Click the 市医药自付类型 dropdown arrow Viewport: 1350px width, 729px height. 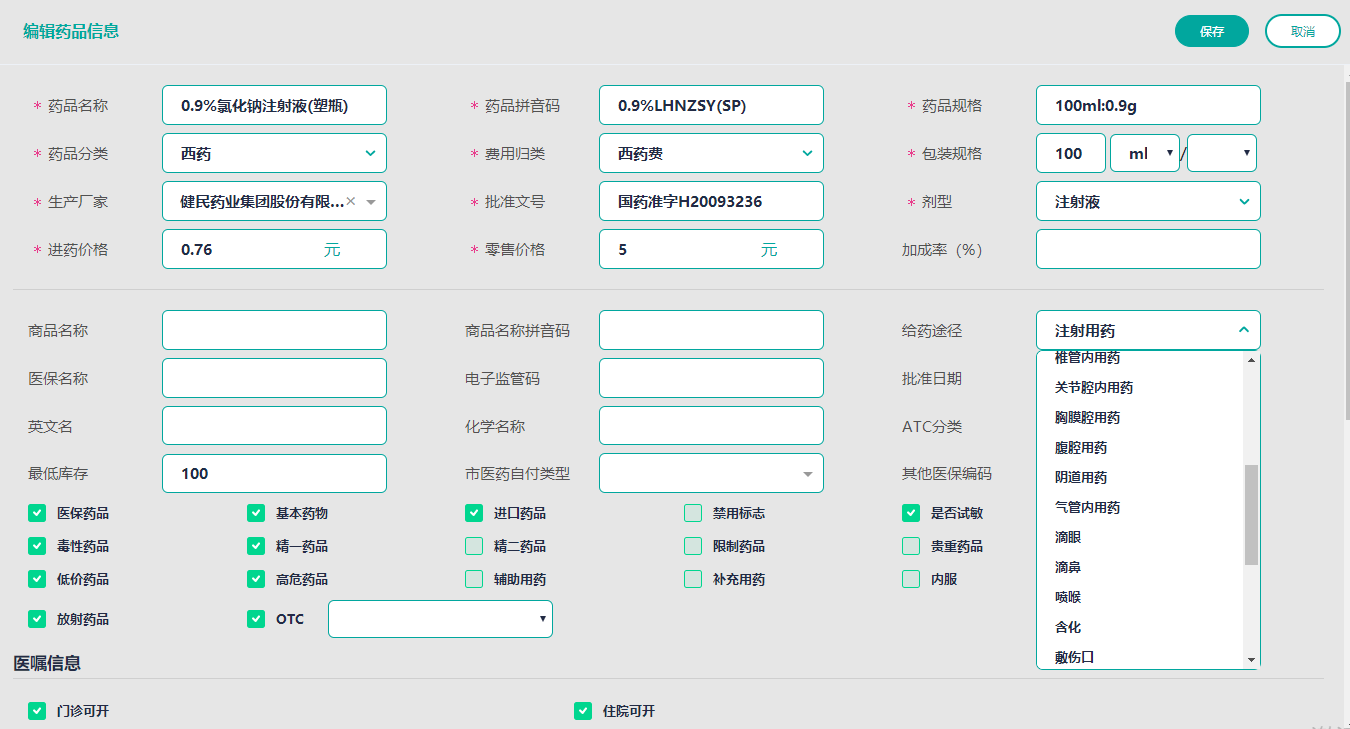coord(808,474)
